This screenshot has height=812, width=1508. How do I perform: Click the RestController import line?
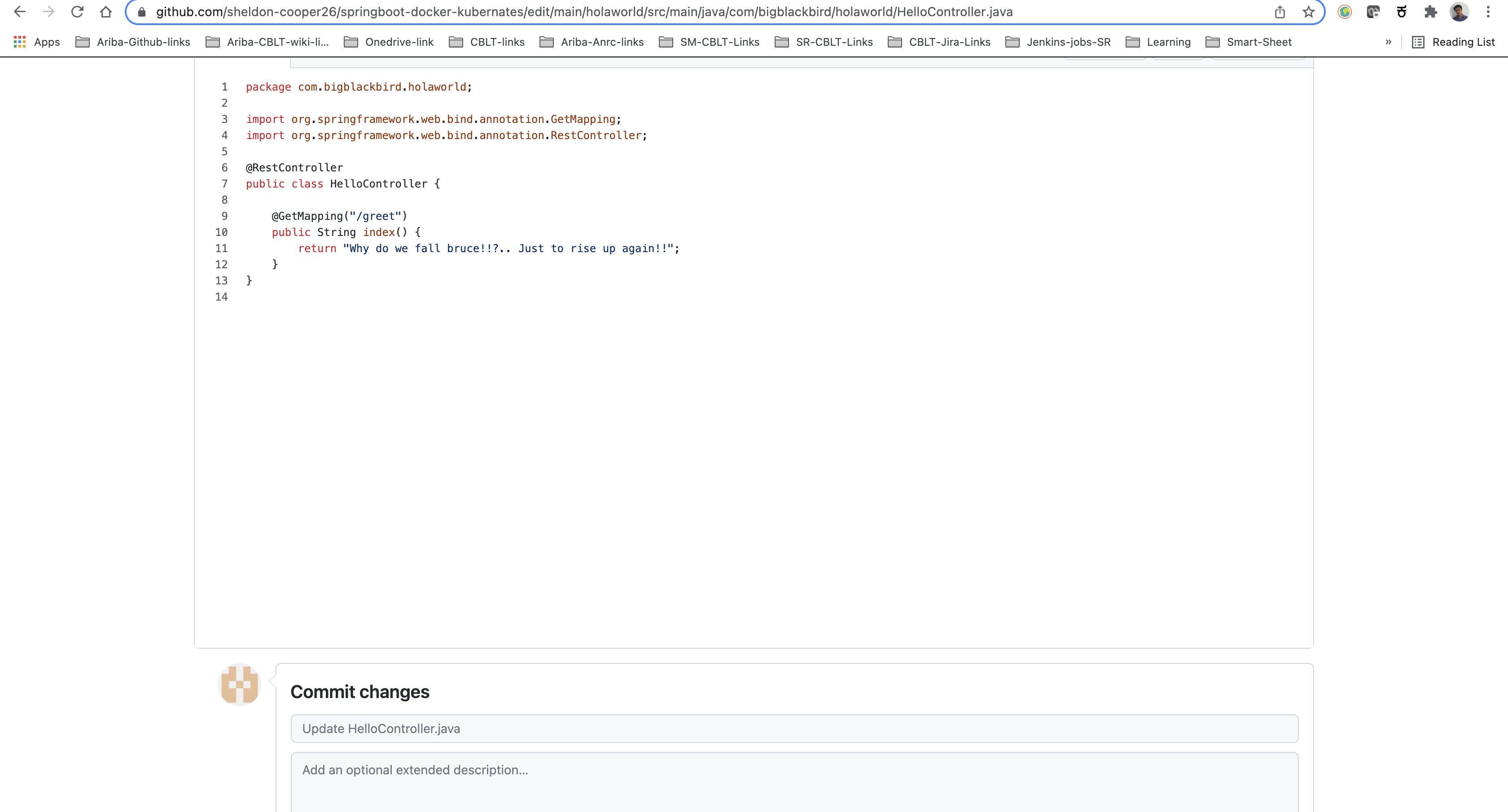coord(447,135)
